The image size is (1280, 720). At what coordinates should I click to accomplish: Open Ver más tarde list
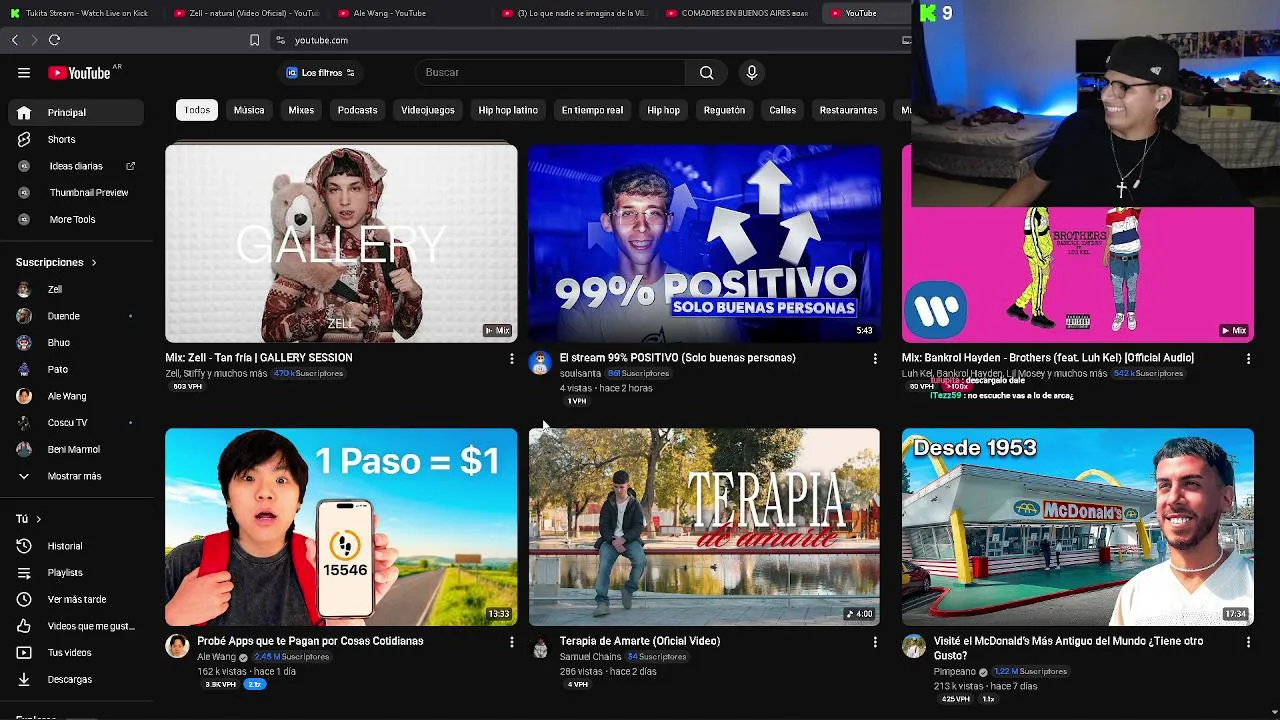[x=76, y=599]
